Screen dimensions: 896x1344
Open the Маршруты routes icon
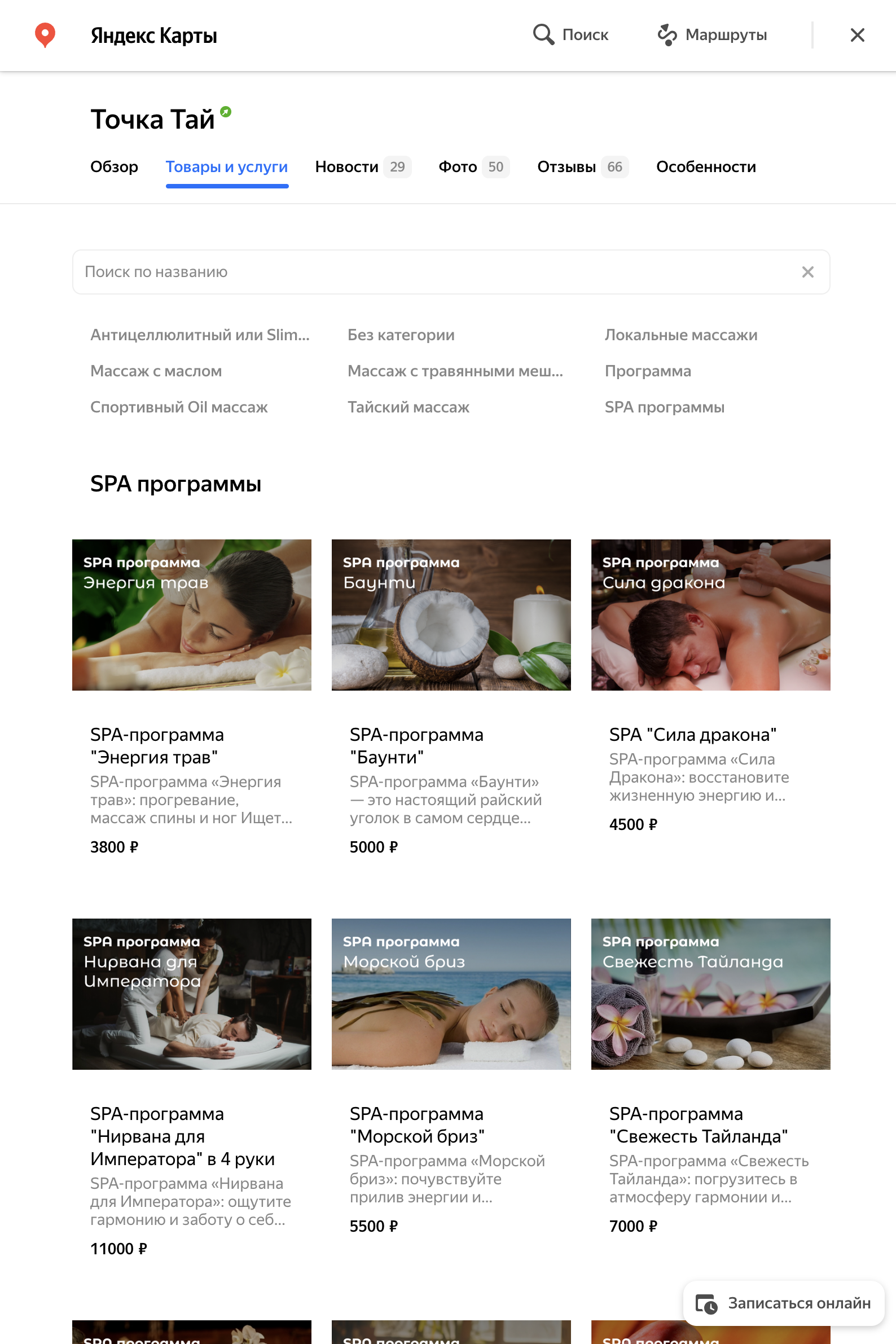pyautogui.click(x=666, y=34)
